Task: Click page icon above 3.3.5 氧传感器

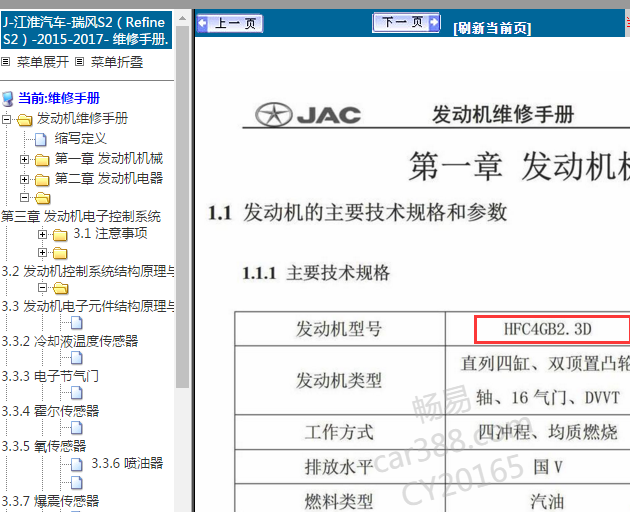Action: (77, 428)
